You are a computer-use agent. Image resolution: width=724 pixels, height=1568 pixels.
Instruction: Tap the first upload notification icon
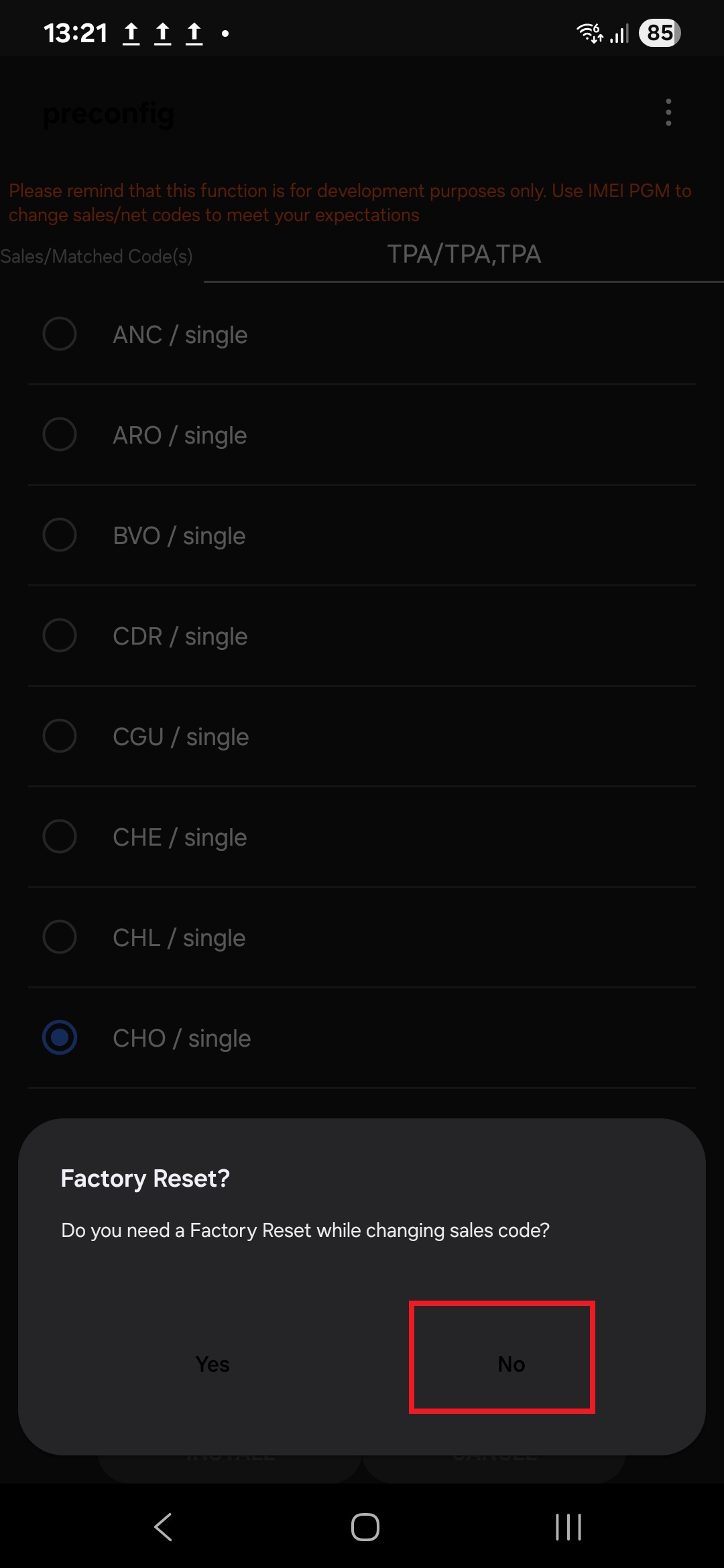pos(131,33)
